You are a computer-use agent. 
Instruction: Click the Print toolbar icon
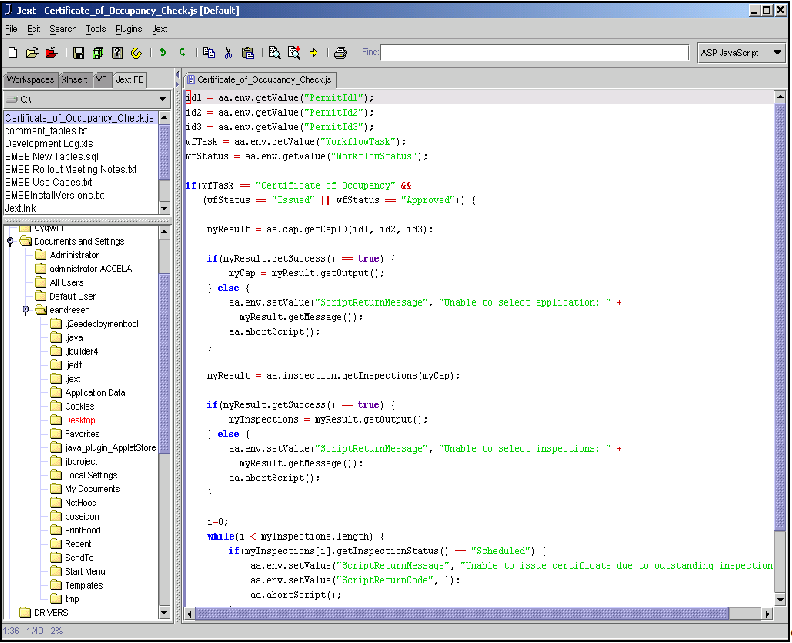[x=340, y=53]
